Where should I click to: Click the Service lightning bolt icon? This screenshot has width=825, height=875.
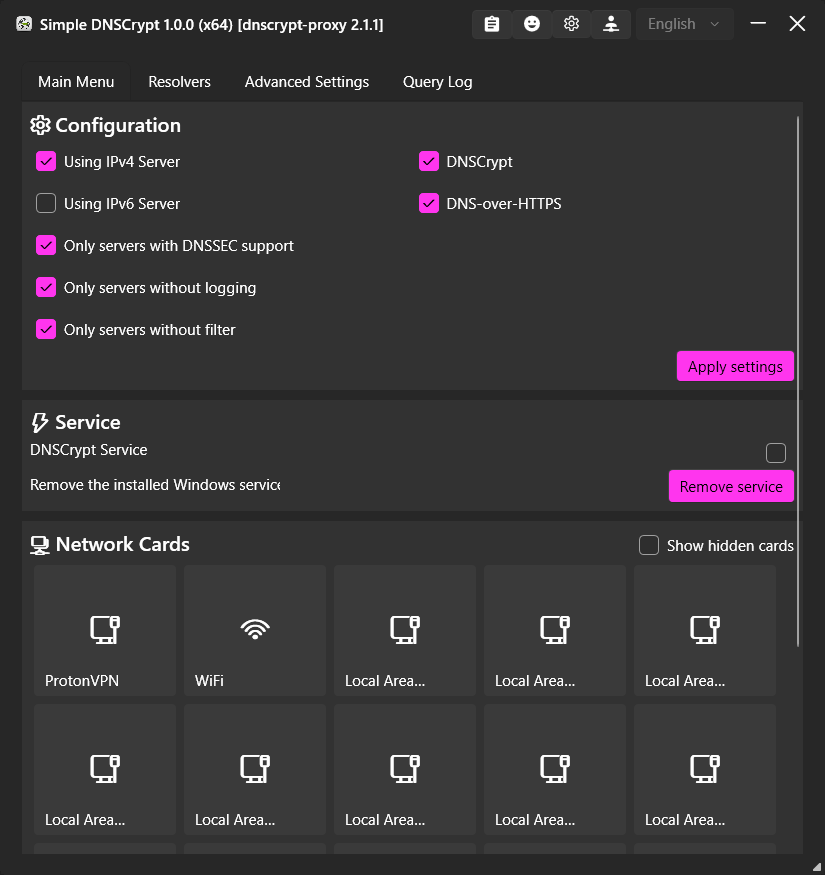pos(40,422)
